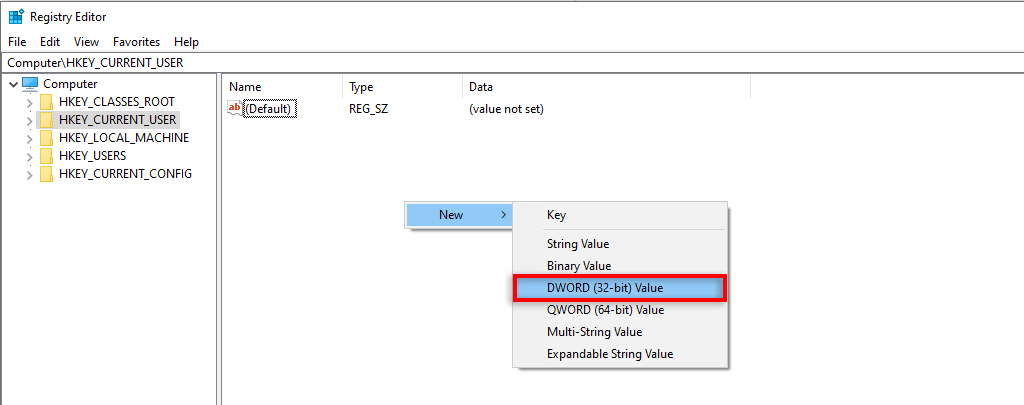Click the registry path address bar
Screen dimensions: 1024x405
[x=500, y=63]
